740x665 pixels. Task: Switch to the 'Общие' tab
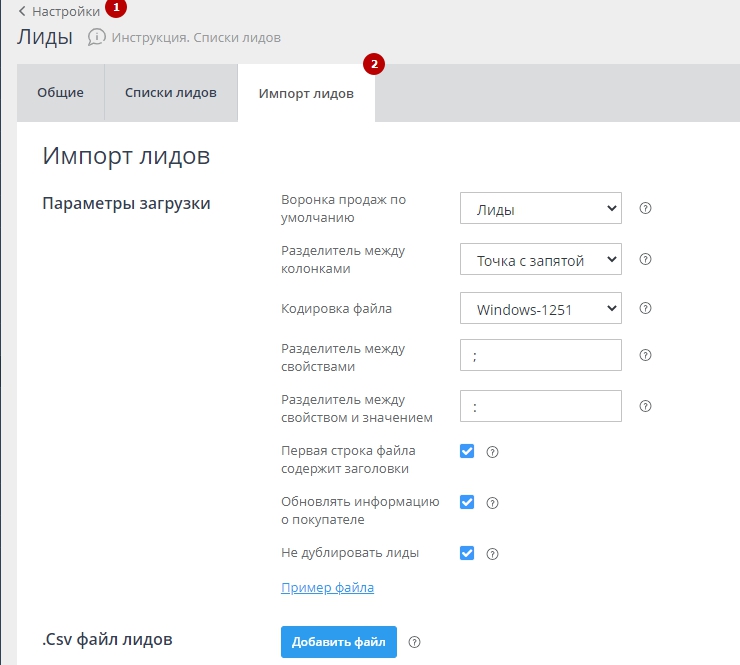[x=60, y=93]
